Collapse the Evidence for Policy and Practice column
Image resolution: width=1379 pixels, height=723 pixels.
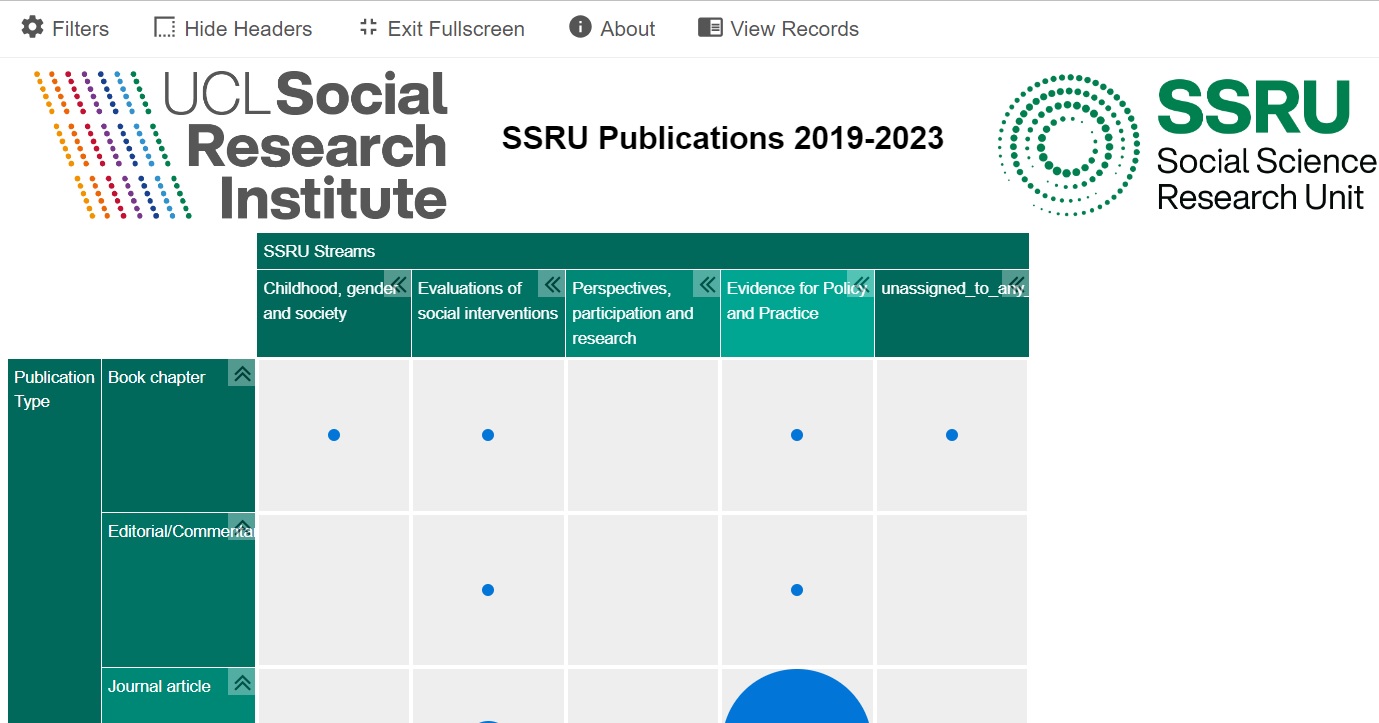(860, 284)
